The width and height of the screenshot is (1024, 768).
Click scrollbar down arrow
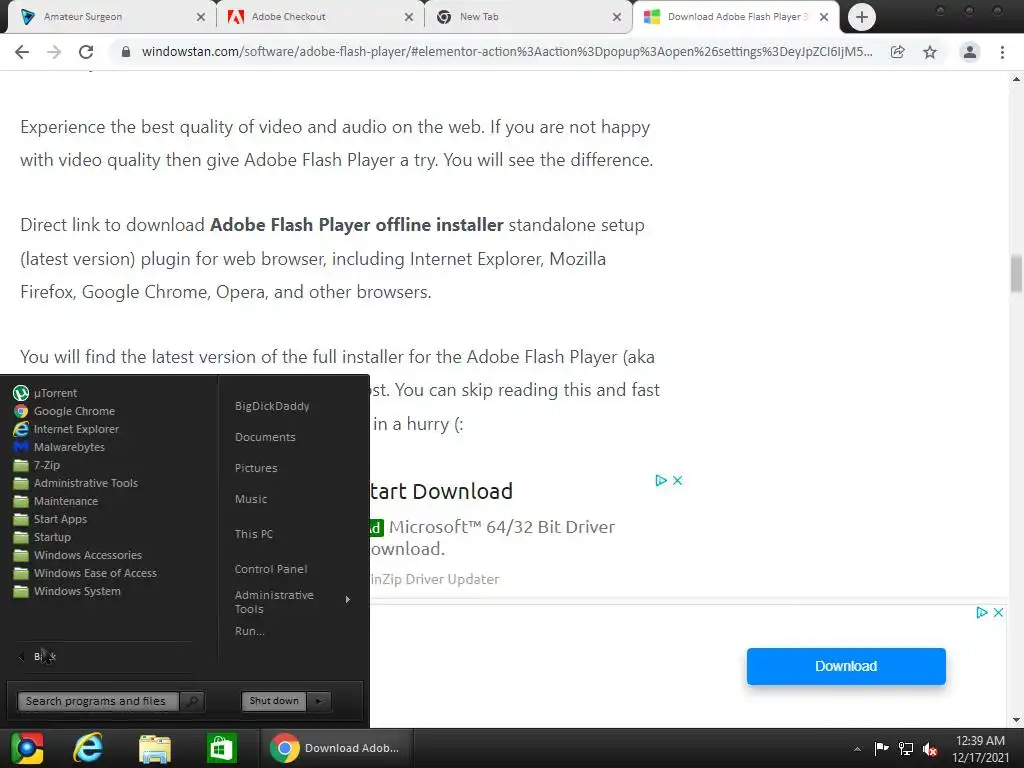(1016, 720)
